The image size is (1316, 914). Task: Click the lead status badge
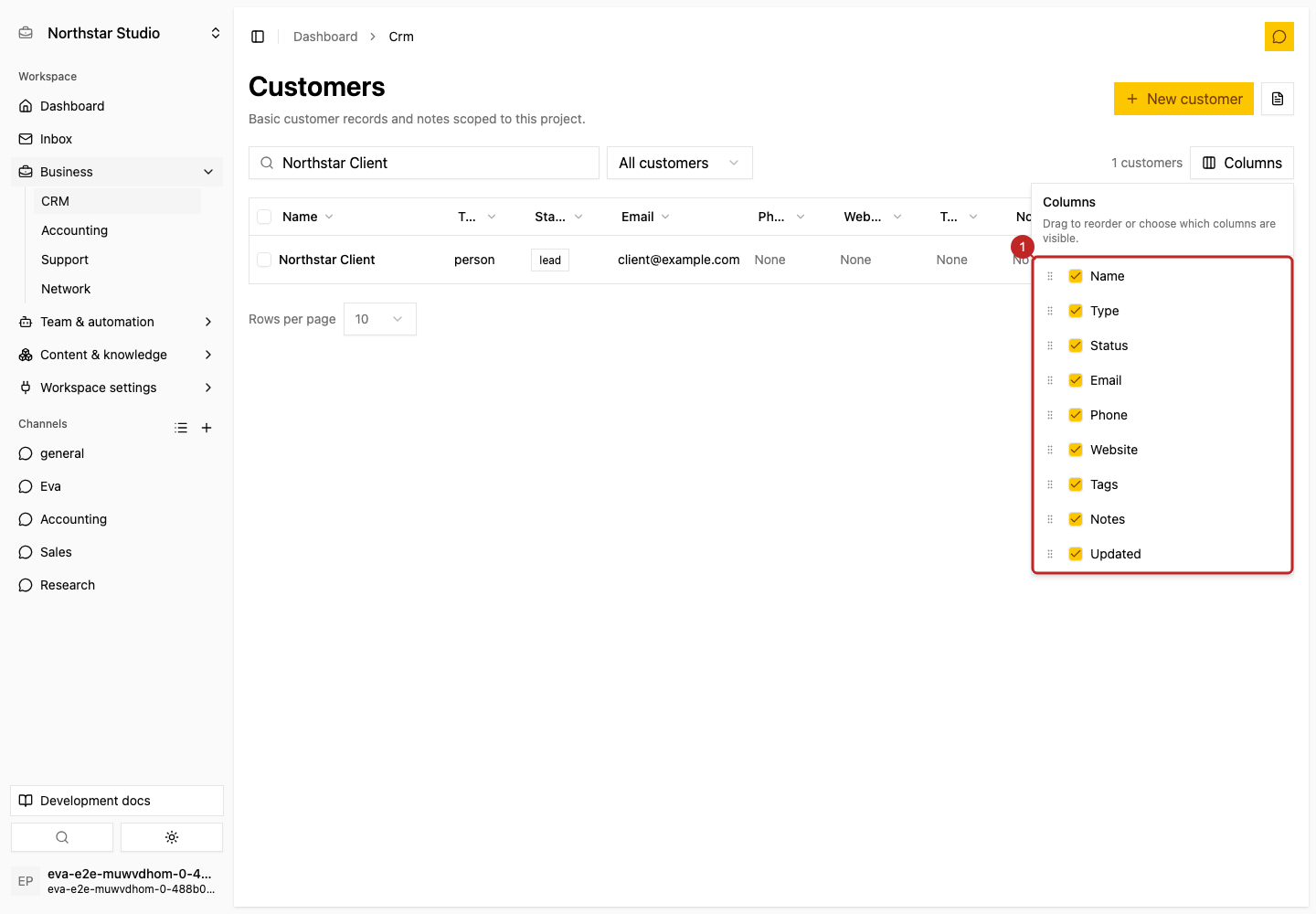(550, 260)
